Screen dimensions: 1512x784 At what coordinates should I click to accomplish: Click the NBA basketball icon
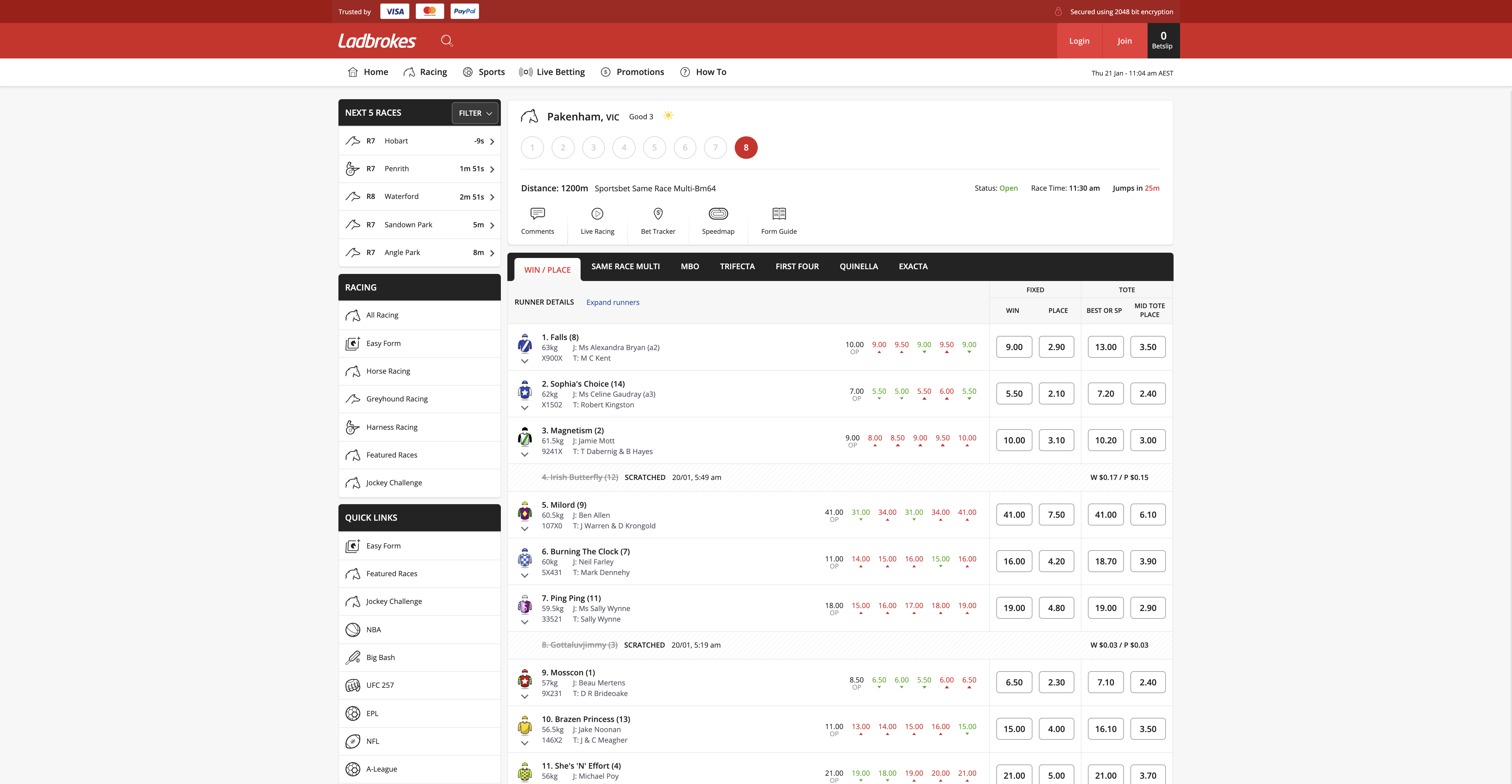[x=353, y=630]
